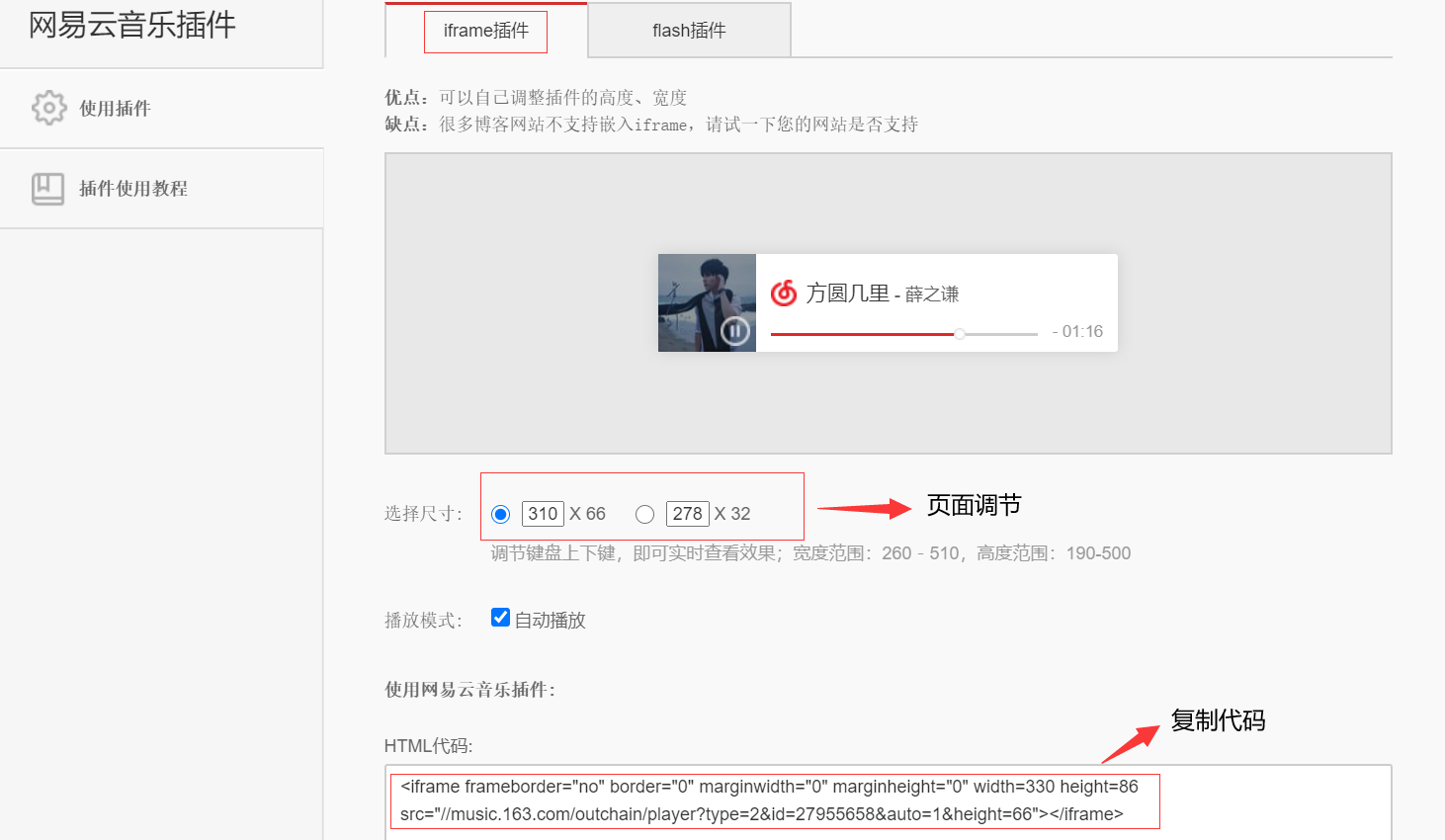This screenshot has width=1445, height=840.
Task: Uncheck the 自动播放 checkbox
Action: pyautogui.click(x=501, y=618)
